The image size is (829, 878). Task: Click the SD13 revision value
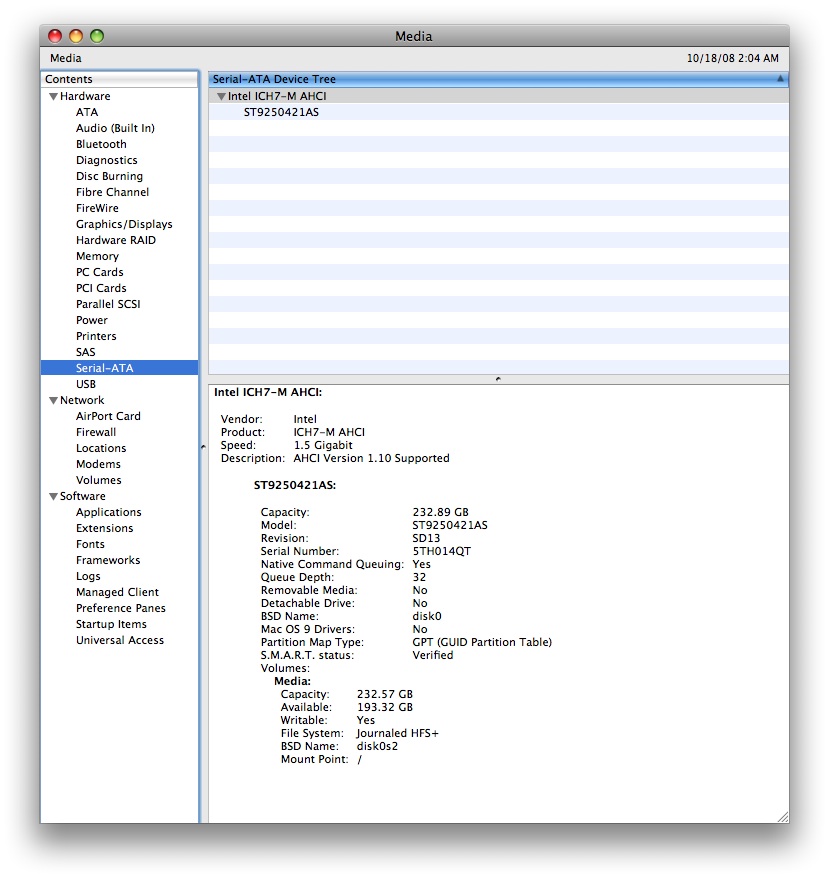426,538
